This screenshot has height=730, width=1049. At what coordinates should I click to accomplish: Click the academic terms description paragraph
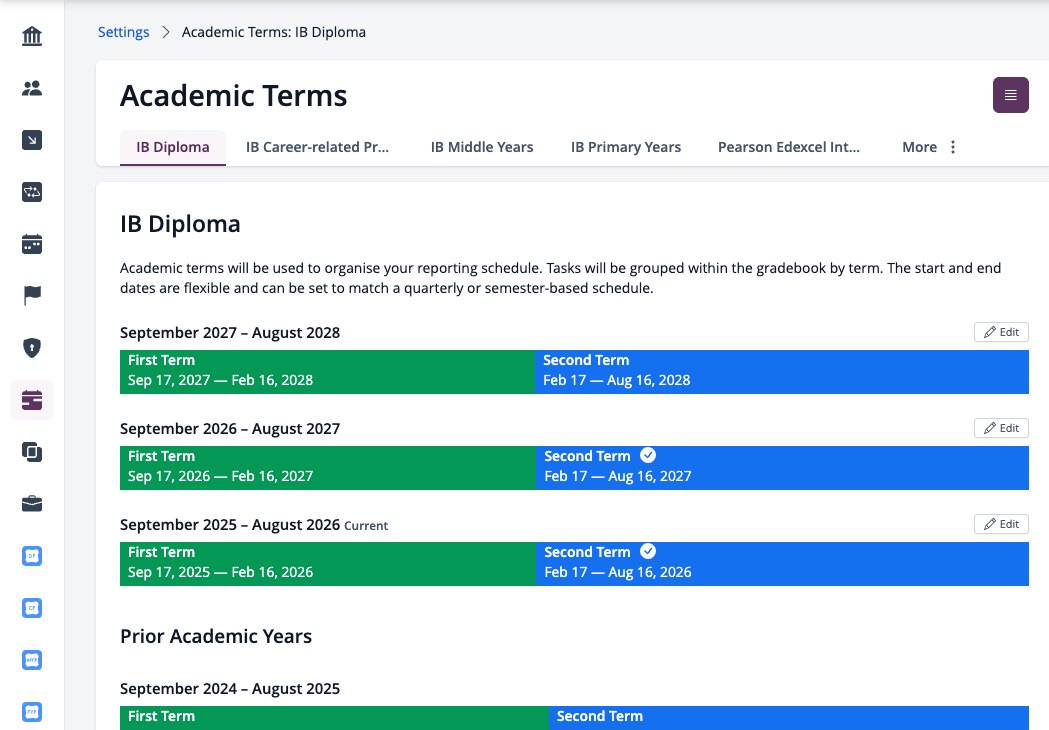pyautogui.click(x=561, y=278)
